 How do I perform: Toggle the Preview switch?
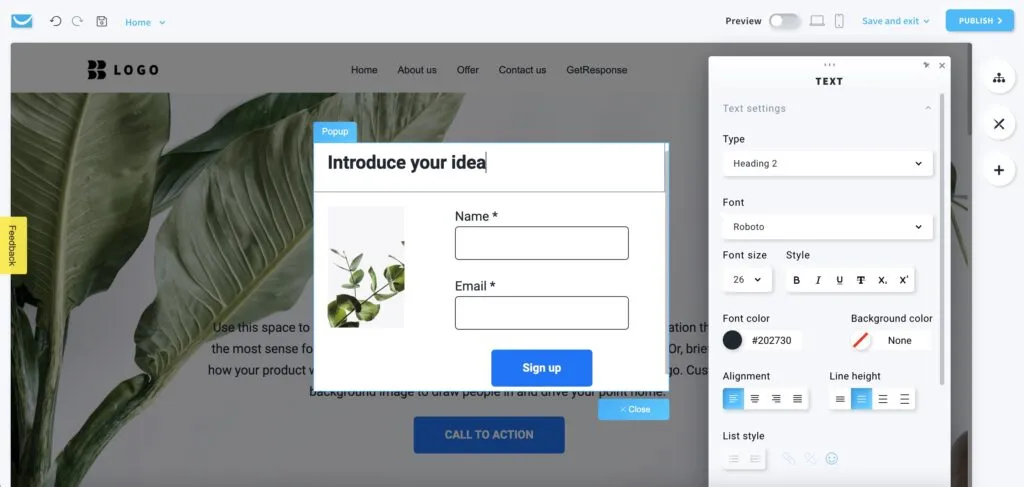coord(784,21)
